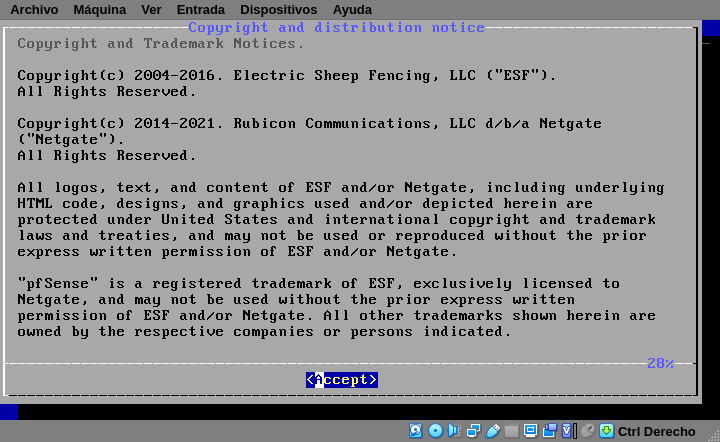Click the shared folders status icon

tap(511, 431)
